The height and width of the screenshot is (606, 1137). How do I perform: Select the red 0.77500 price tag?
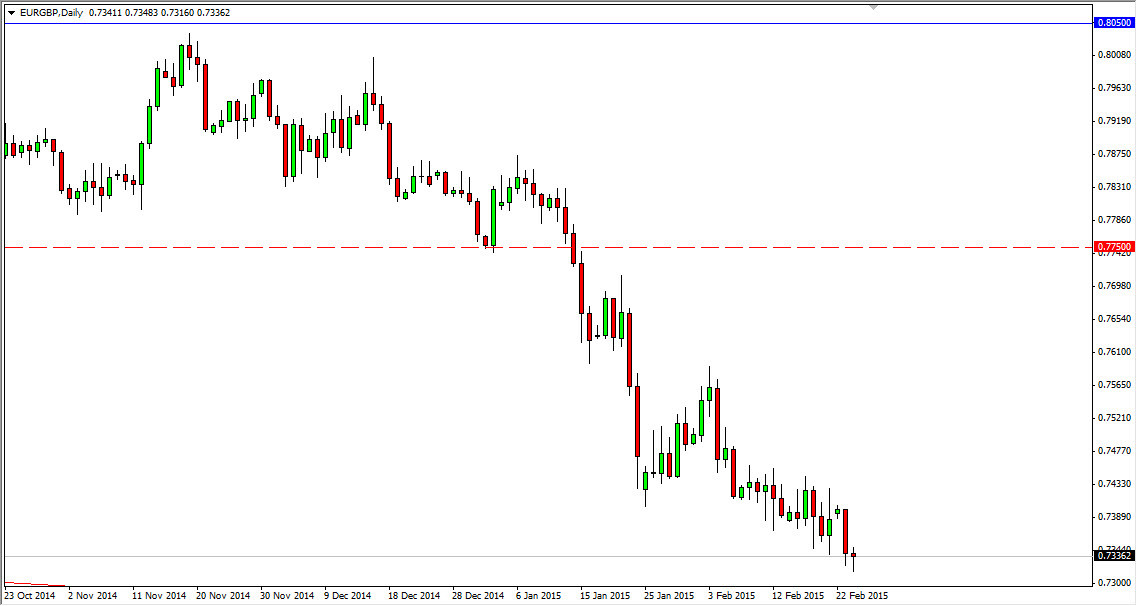1113,245
